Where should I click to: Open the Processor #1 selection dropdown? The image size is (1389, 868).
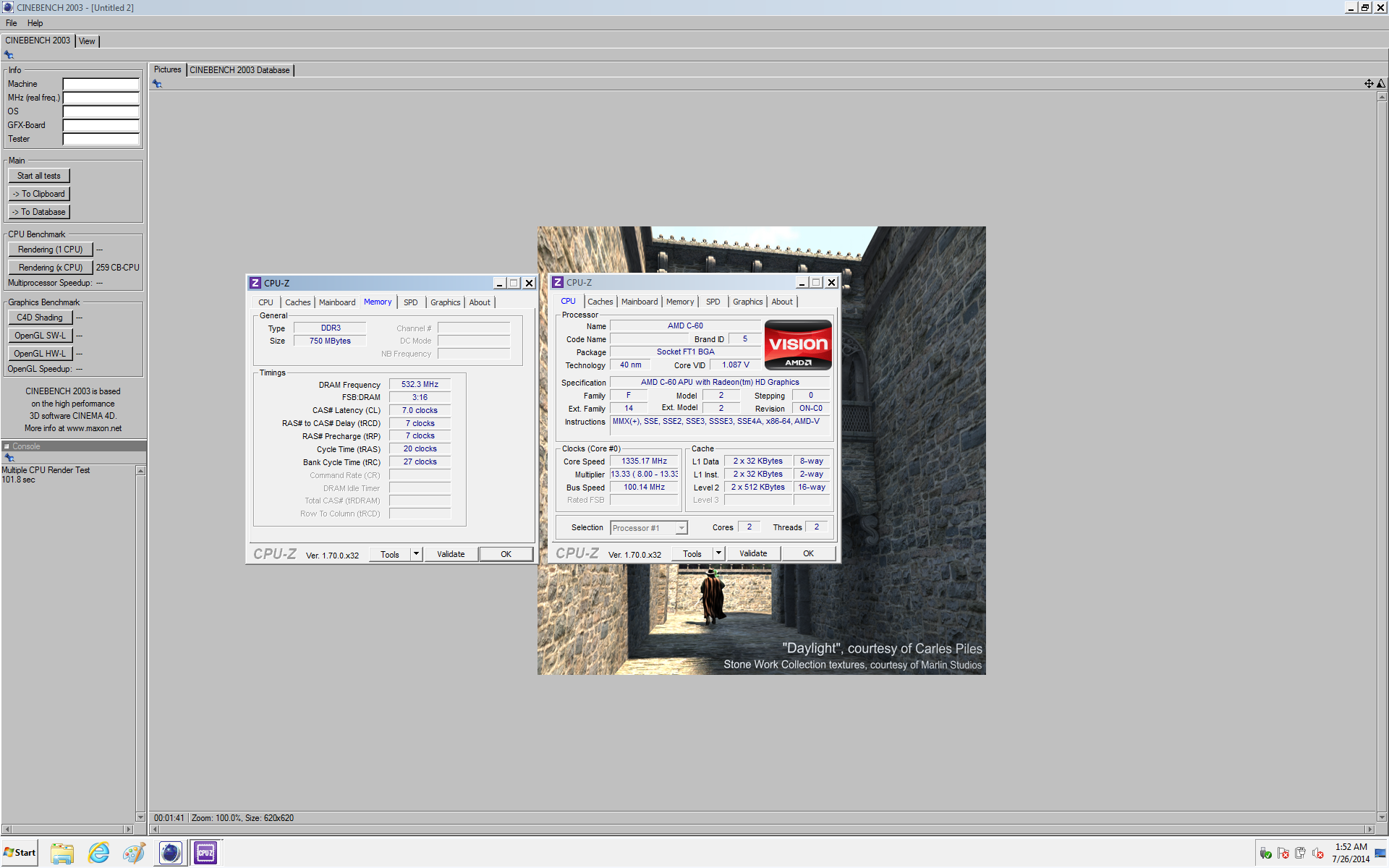[x=681, y=528]
